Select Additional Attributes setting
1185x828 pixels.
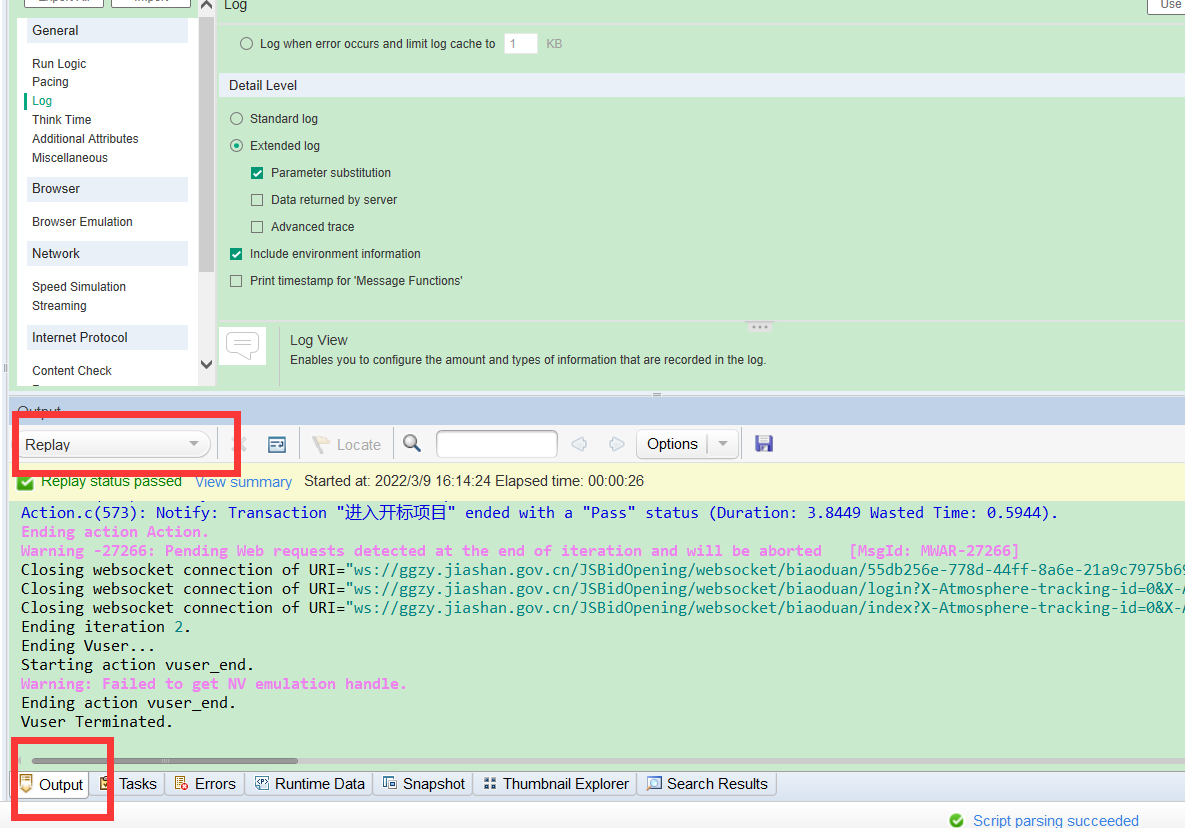pos(85,138)
